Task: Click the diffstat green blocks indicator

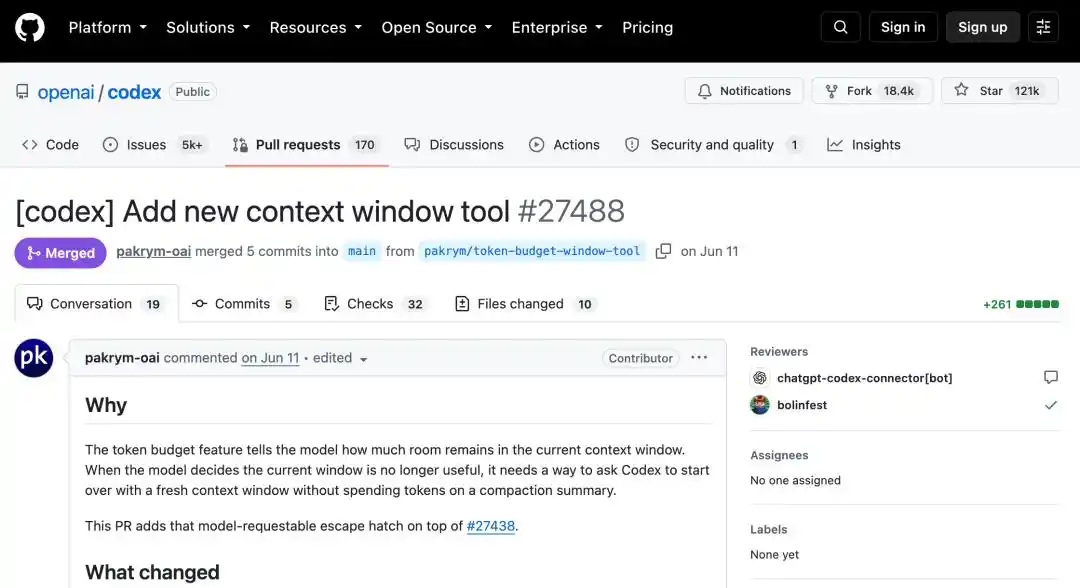Action: click(x=1037, y=304)
